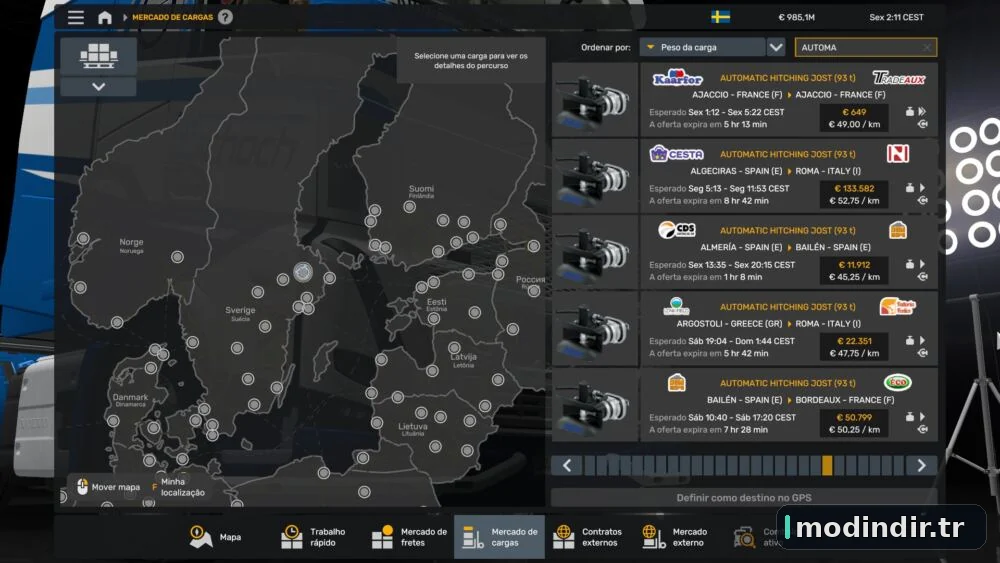
Task: Click the Swedish flag icon
Action: (721, 17)
